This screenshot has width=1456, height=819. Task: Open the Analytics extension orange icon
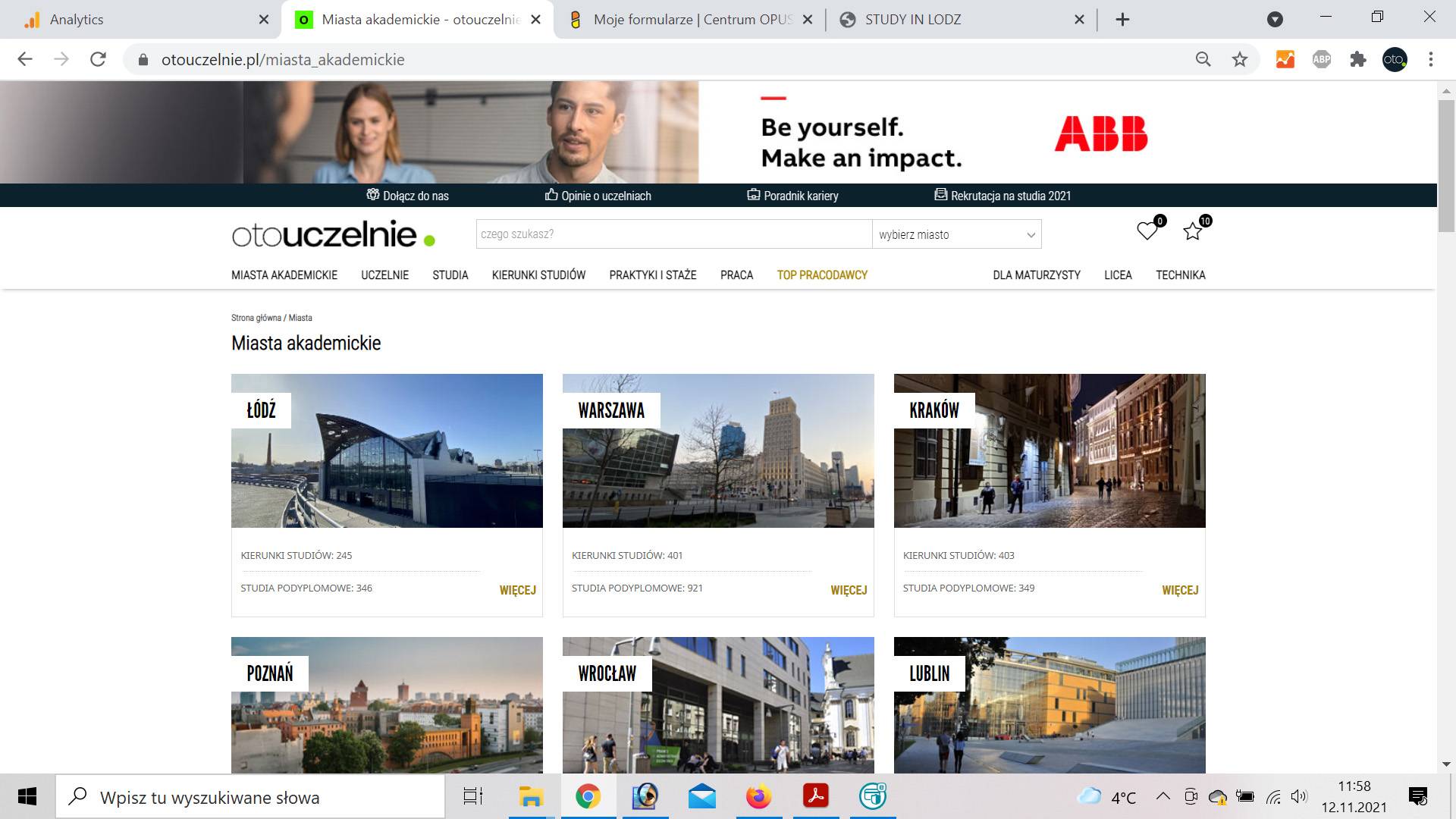[1285, 59]
